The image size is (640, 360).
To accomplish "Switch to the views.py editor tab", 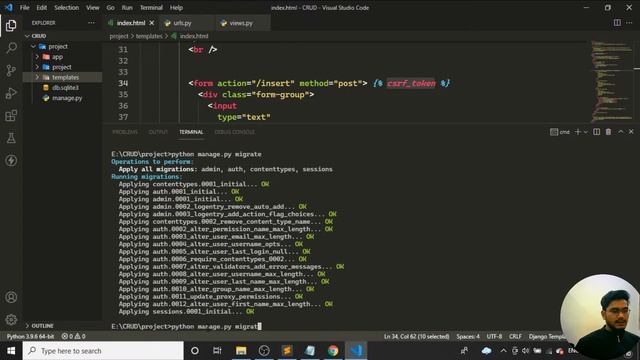I will point(242,23).
